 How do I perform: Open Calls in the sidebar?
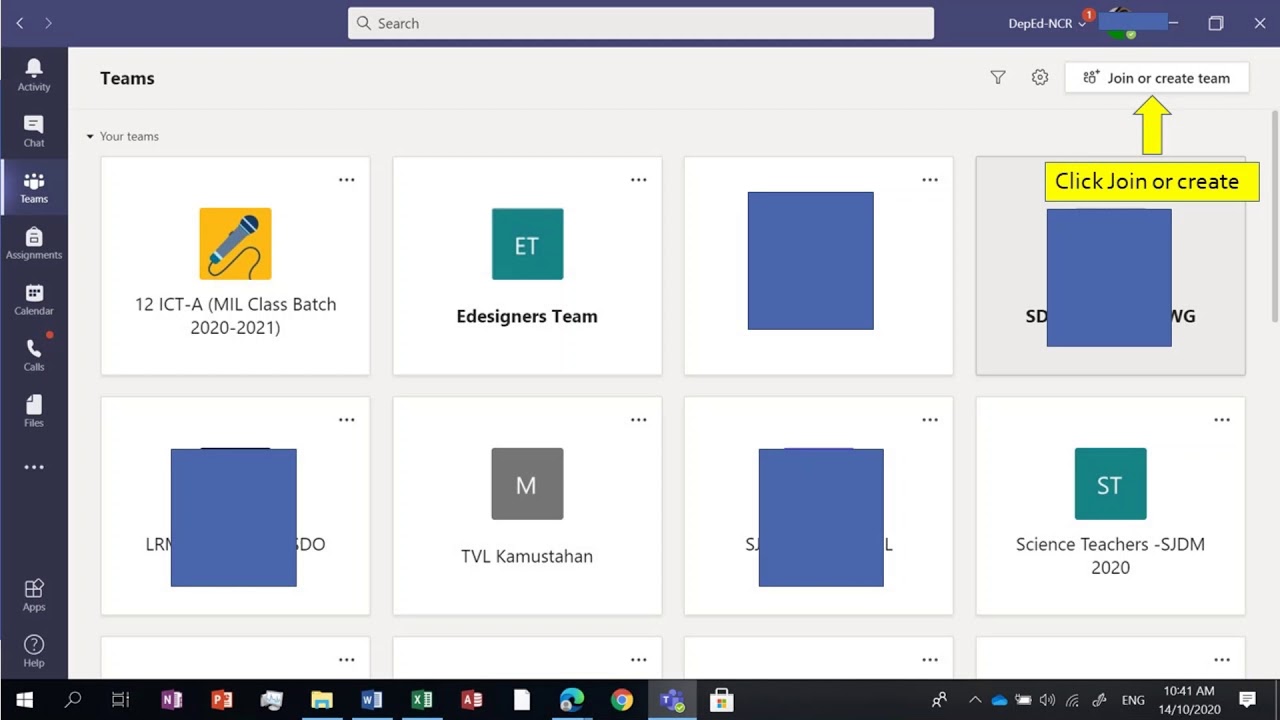34,355
